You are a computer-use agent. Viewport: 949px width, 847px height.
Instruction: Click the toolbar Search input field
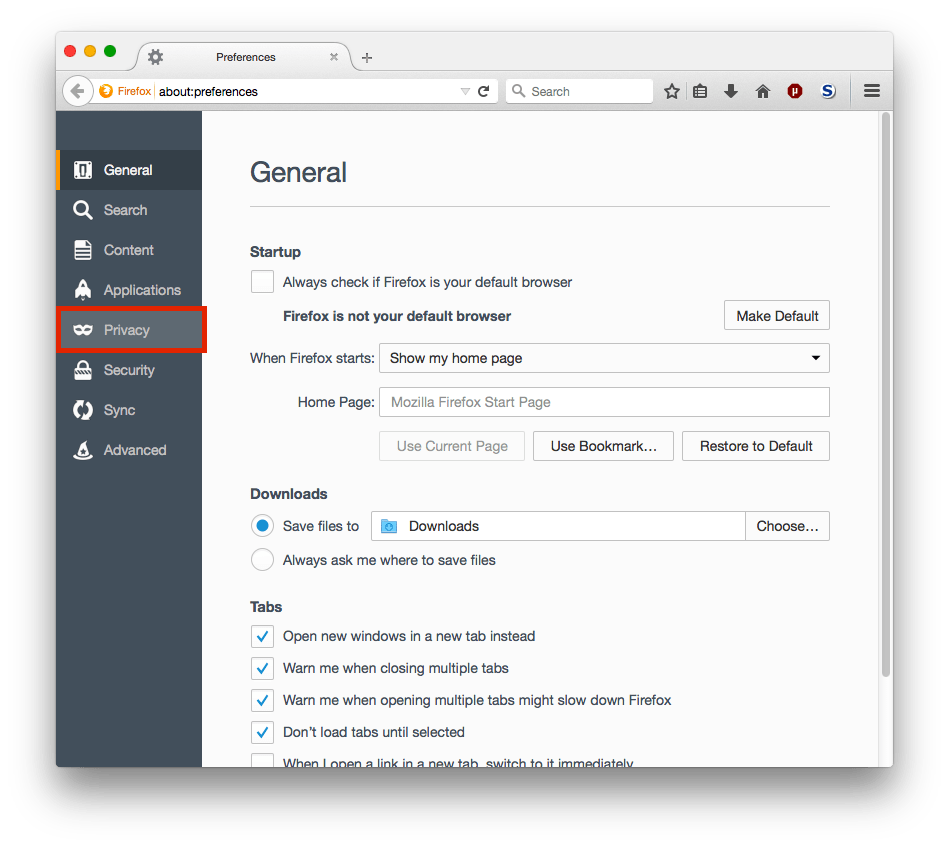click(x=579, y=91)
